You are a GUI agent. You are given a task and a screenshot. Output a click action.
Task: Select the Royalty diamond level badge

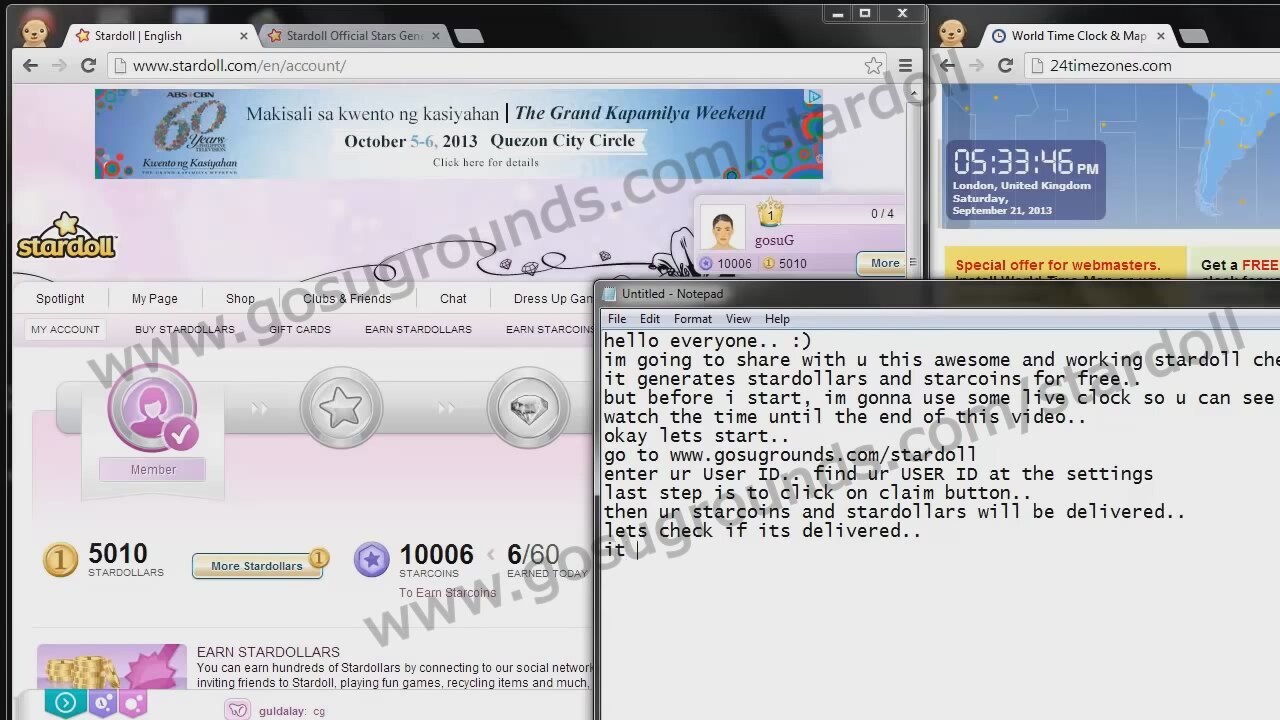(528, 408)
